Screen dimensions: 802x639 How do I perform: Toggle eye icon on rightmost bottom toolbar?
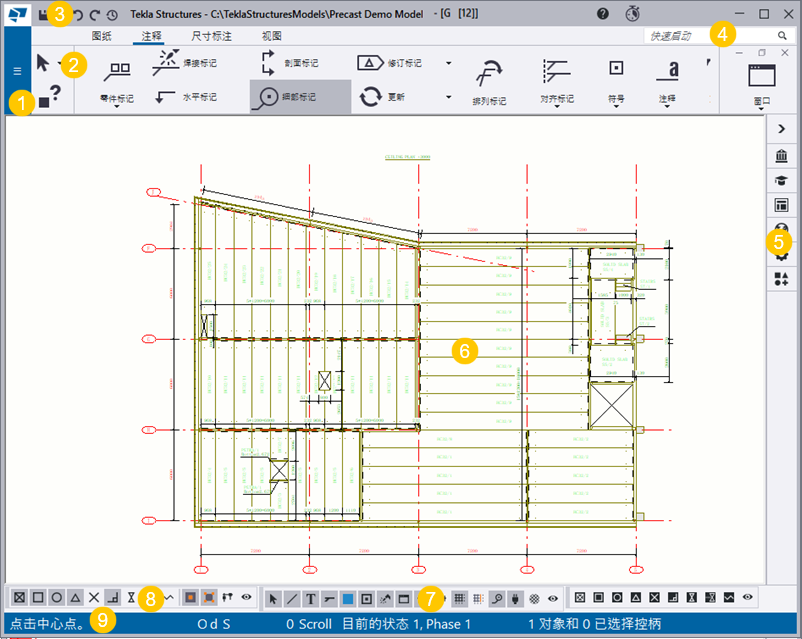click(748, 597)
